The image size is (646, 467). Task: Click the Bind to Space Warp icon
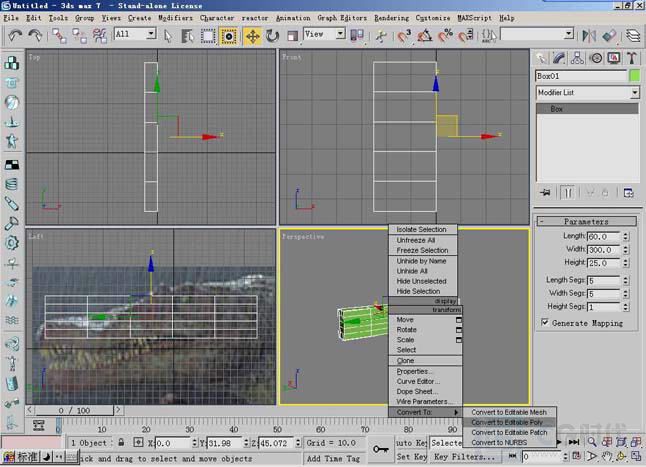point(99,36)
